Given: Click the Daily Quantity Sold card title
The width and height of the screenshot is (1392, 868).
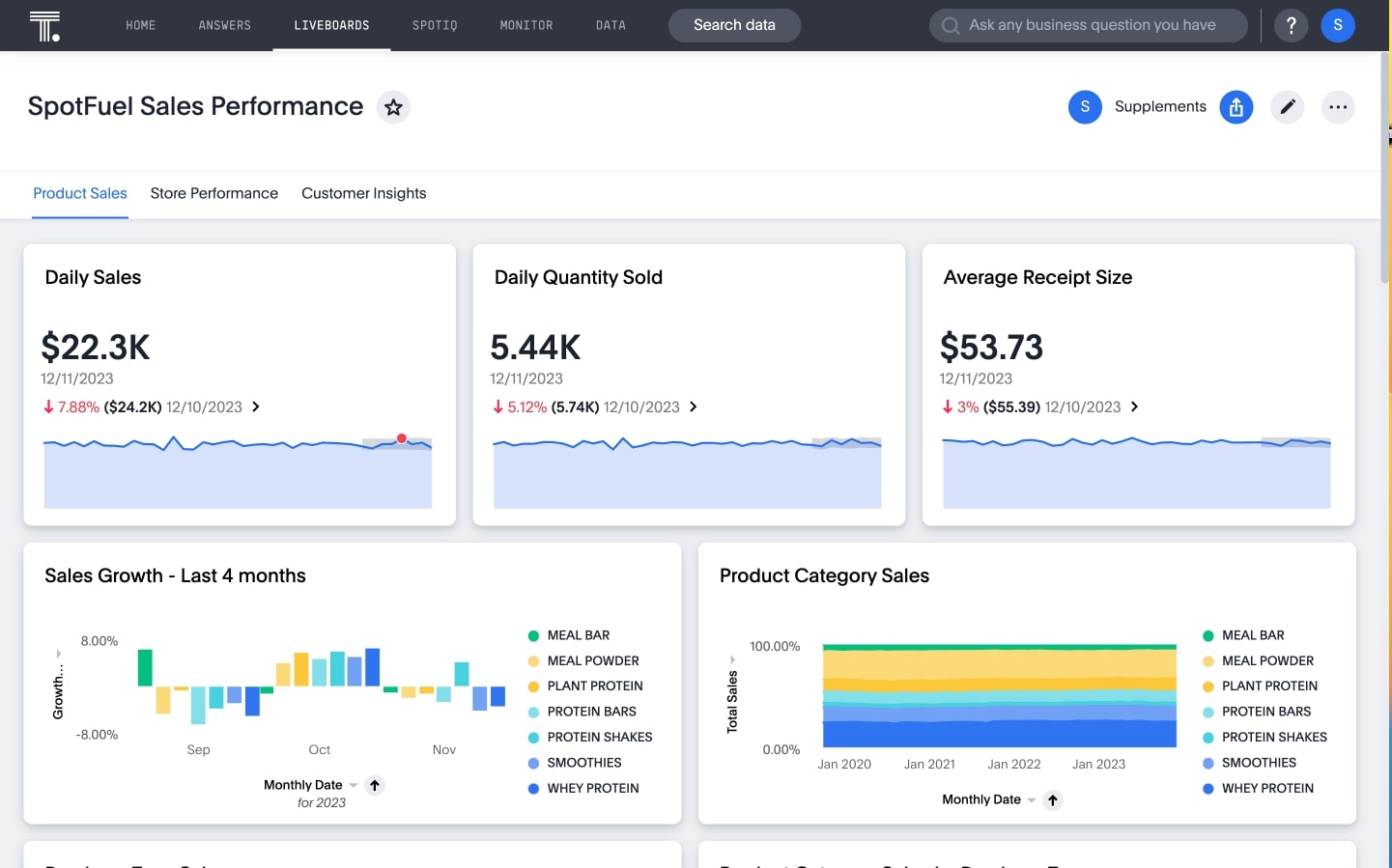Looking at the screenshot, I should coord(579,277).
